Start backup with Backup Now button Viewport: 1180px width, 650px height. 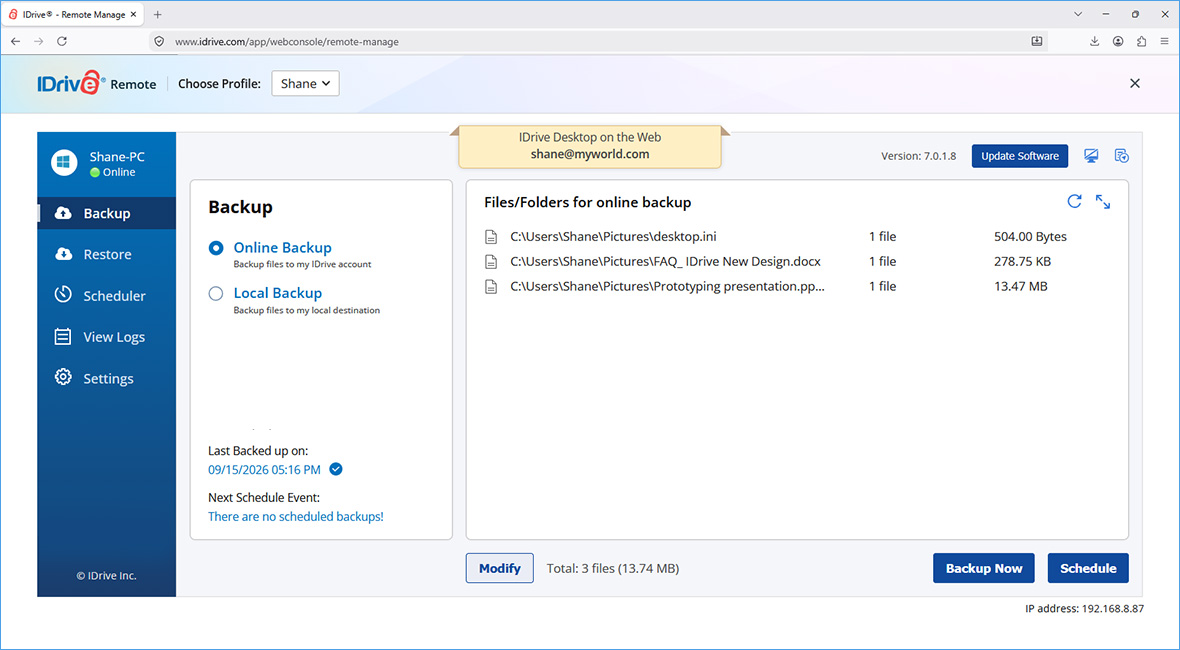[x=984, y=568]
